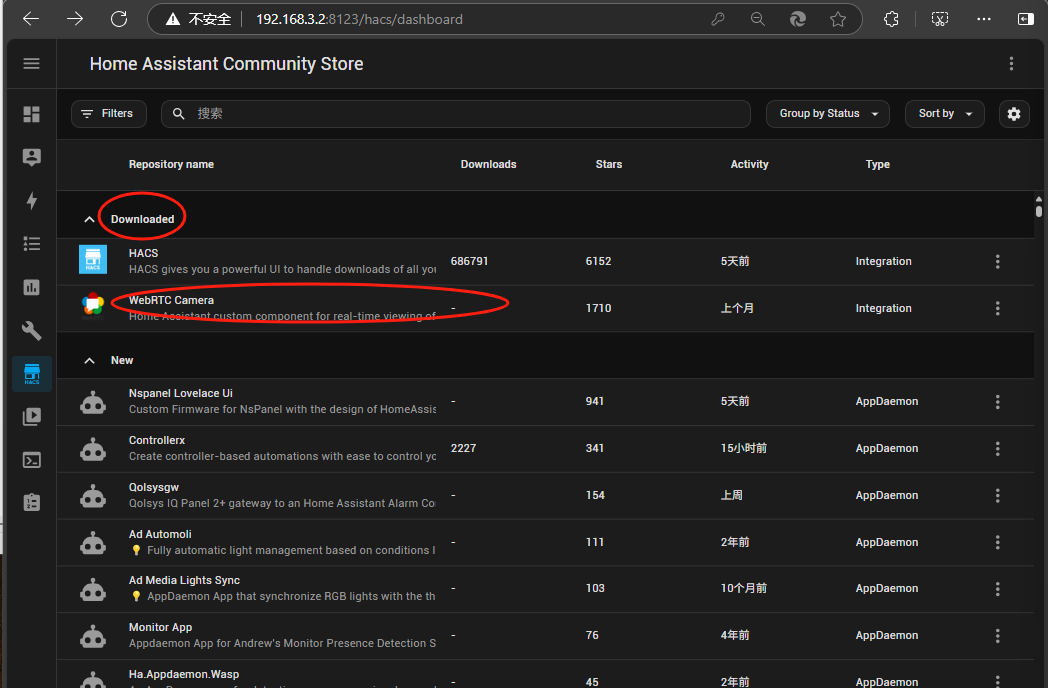Open the three-dot menu for WebRTC Camera
The image size is (1048, 688).
tap(997, 308)
